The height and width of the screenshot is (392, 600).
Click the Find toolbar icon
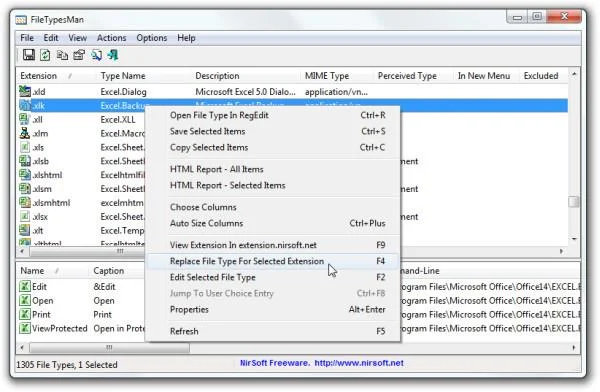96,55
